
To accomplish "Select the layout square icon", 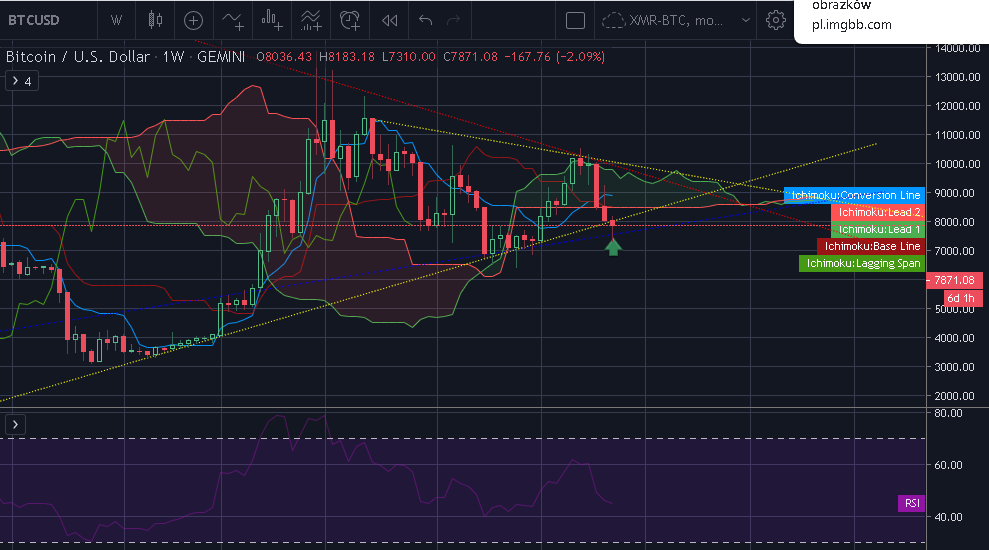I will pyautogui.click(x=575, y=21).
